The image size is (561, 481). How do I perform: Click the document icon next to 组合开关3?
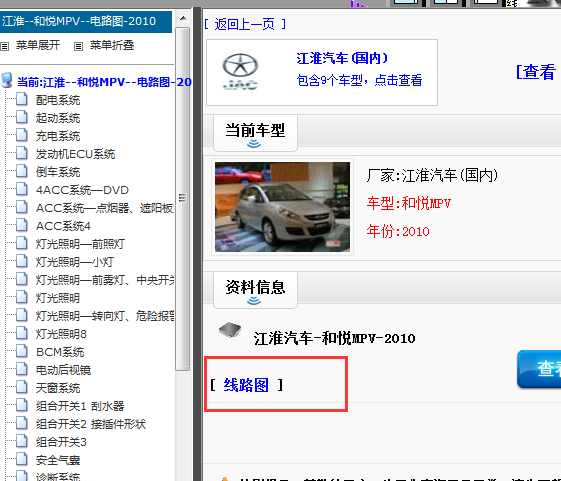click(x=21, y=441)
